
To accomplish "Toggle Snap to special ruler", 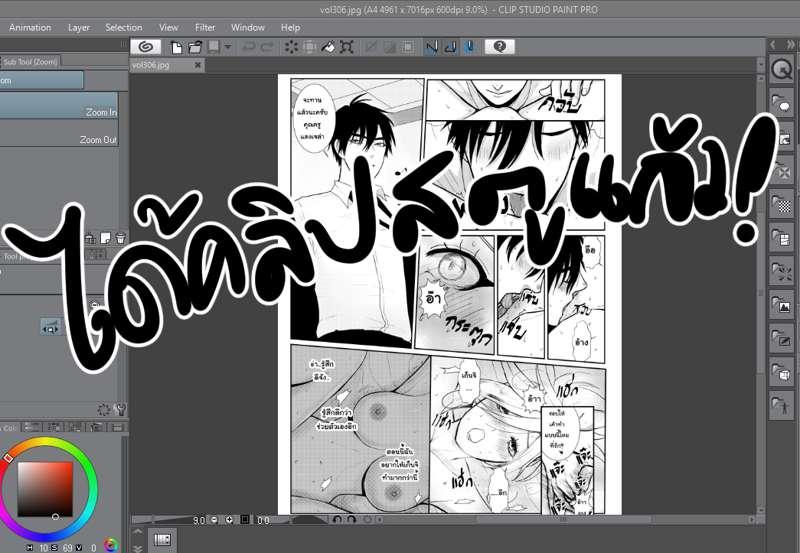I will tap(451, 47).
